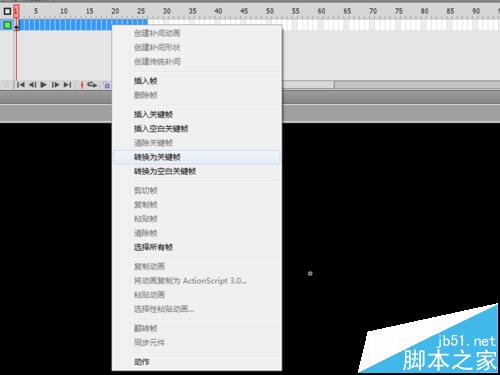
Task: Select the keyframe at frame 1
Action: (x=17, y=25)
